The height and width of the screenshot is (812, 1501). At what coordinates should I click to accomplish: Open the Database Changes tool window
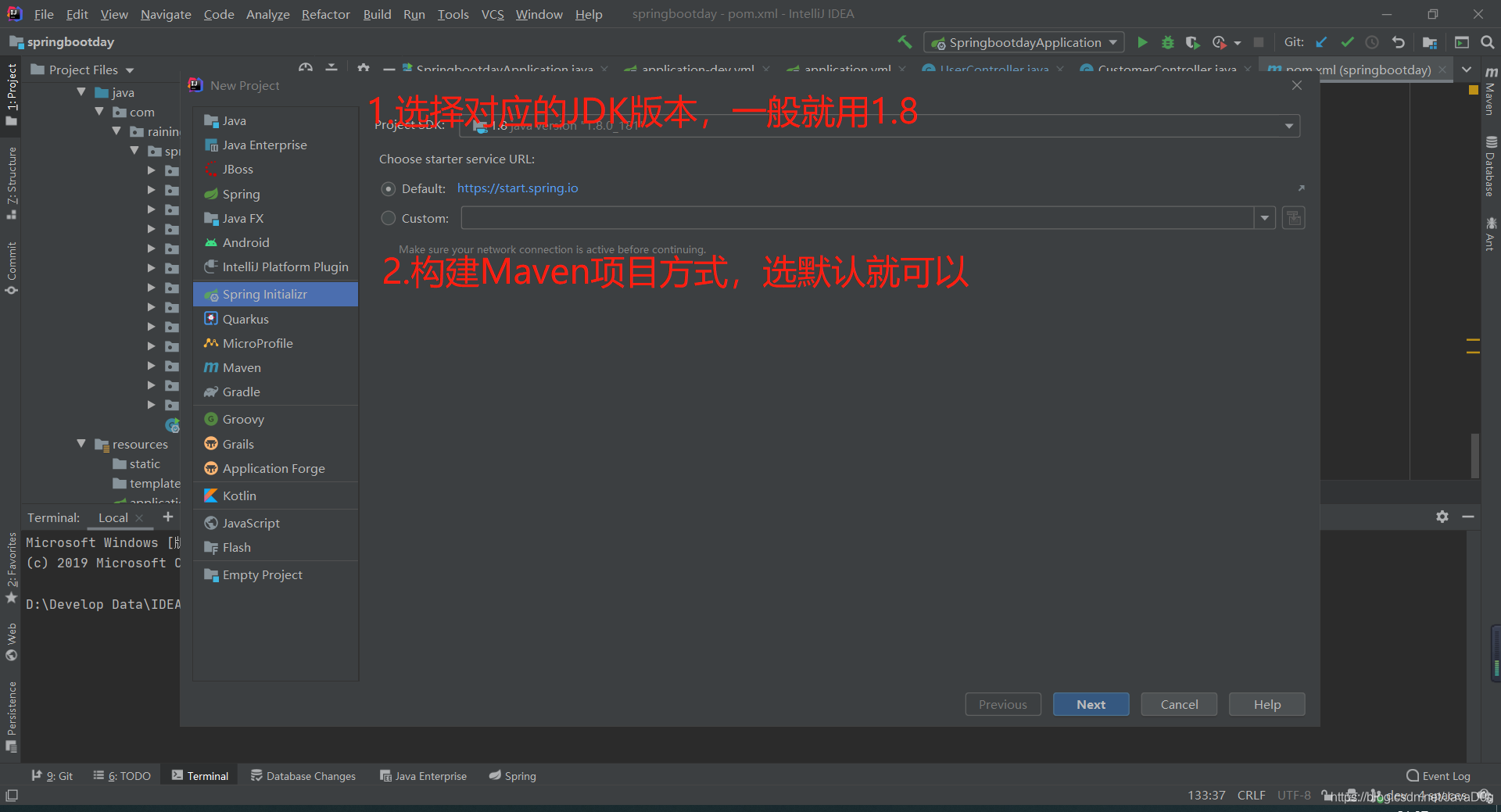[x=303, y=776]
